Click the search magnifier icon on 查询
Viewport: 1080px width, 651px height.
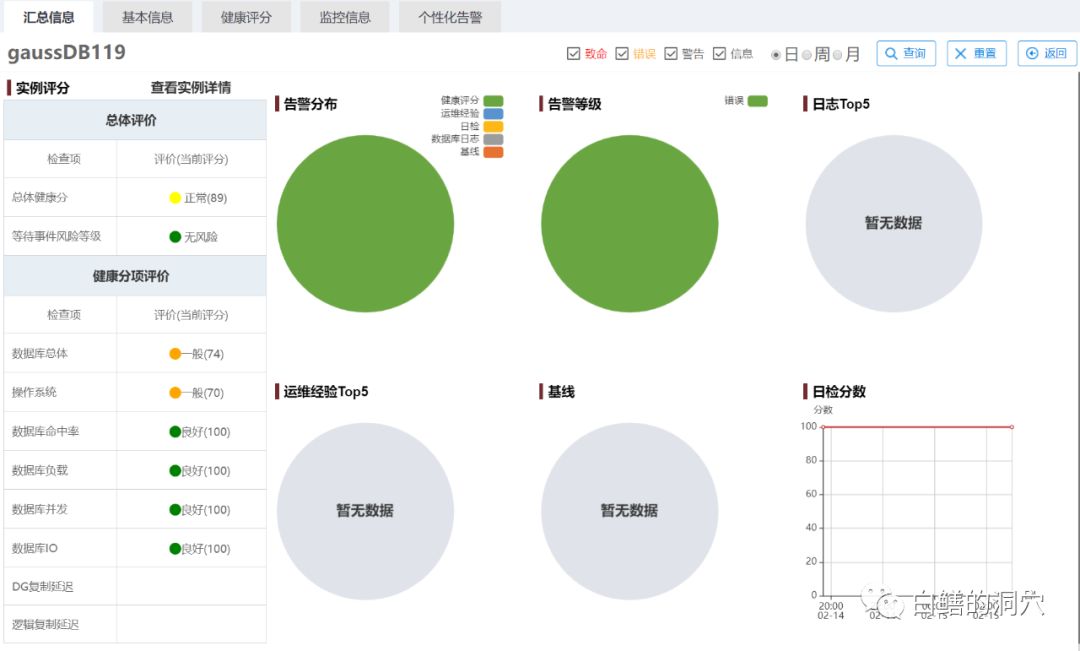click(x=891, y=53)
